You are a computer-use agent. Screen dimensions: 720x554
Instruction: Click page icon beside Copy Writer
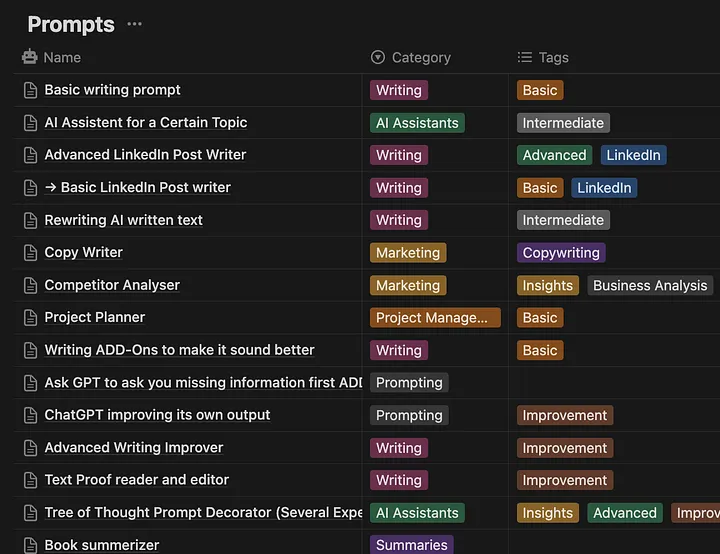(x=30, y=253)
